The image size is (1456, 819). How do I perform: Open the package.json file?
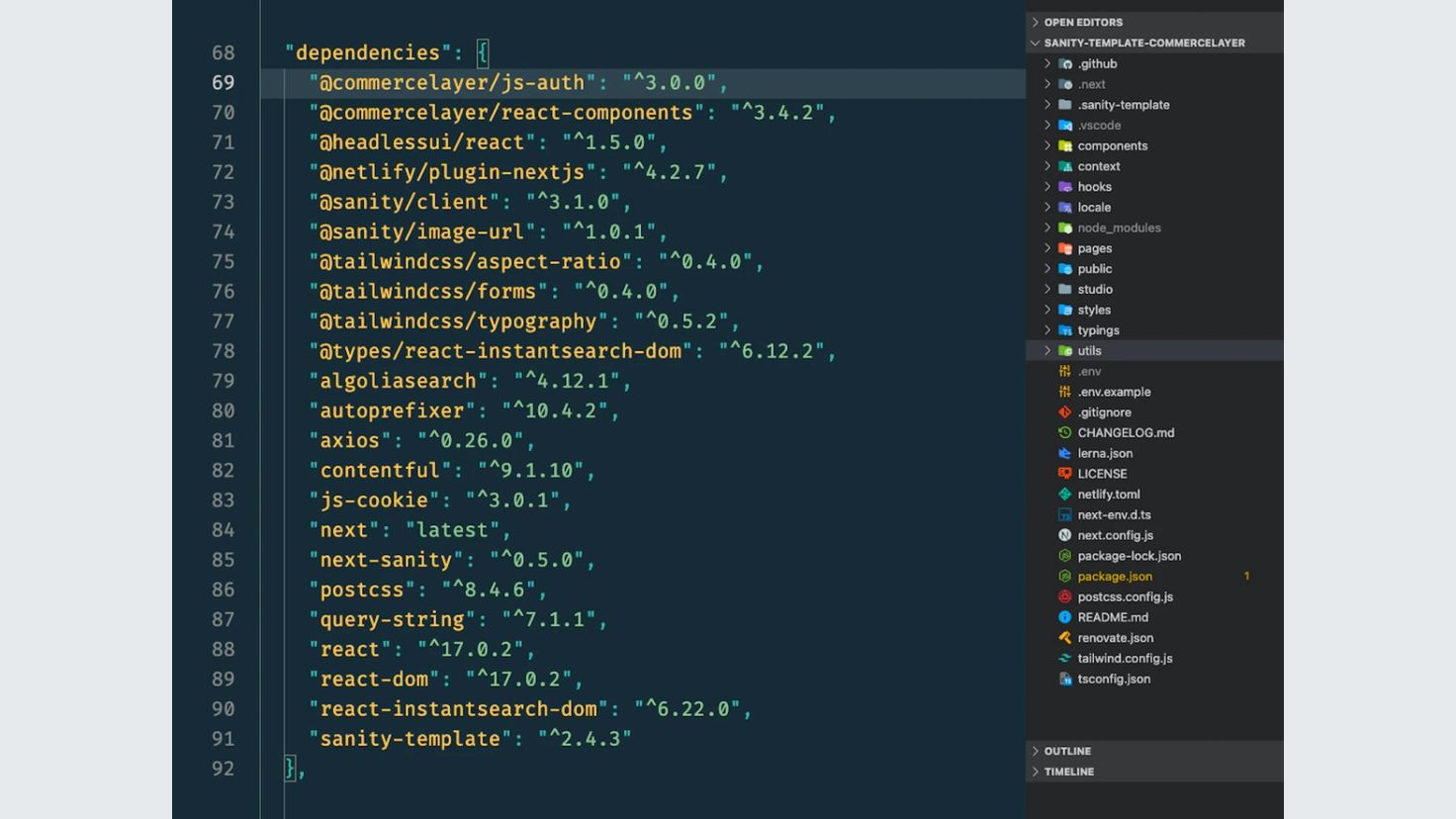click(x=1115, y=577)
